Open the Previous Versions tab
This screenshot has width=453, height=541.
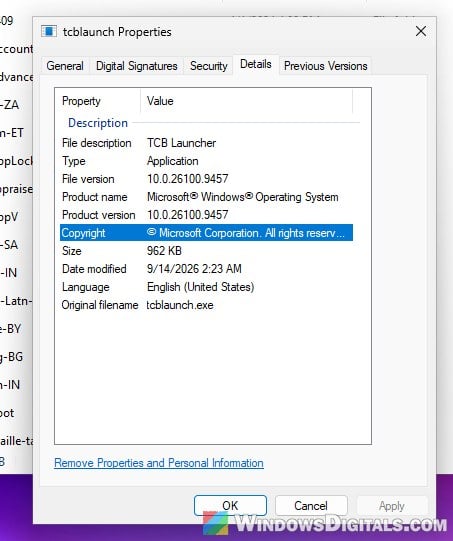pos(325,66)
